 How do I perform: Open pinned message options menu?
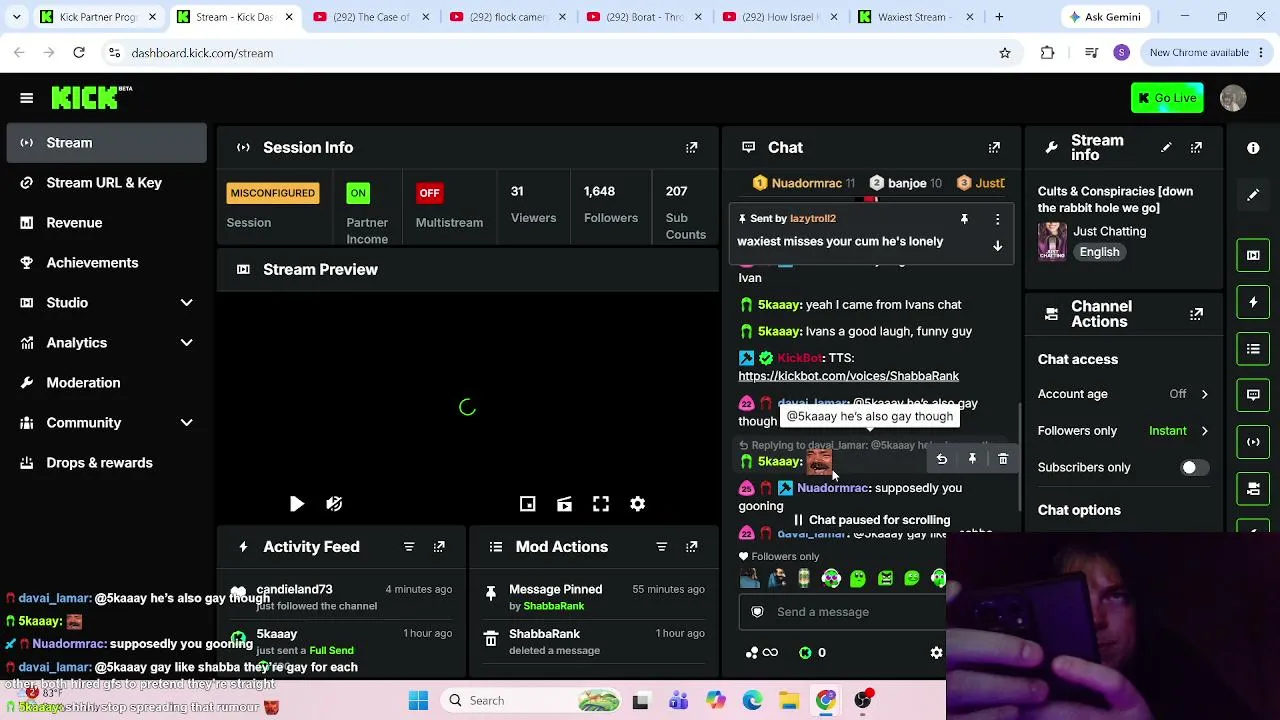[x=997, y=219]
